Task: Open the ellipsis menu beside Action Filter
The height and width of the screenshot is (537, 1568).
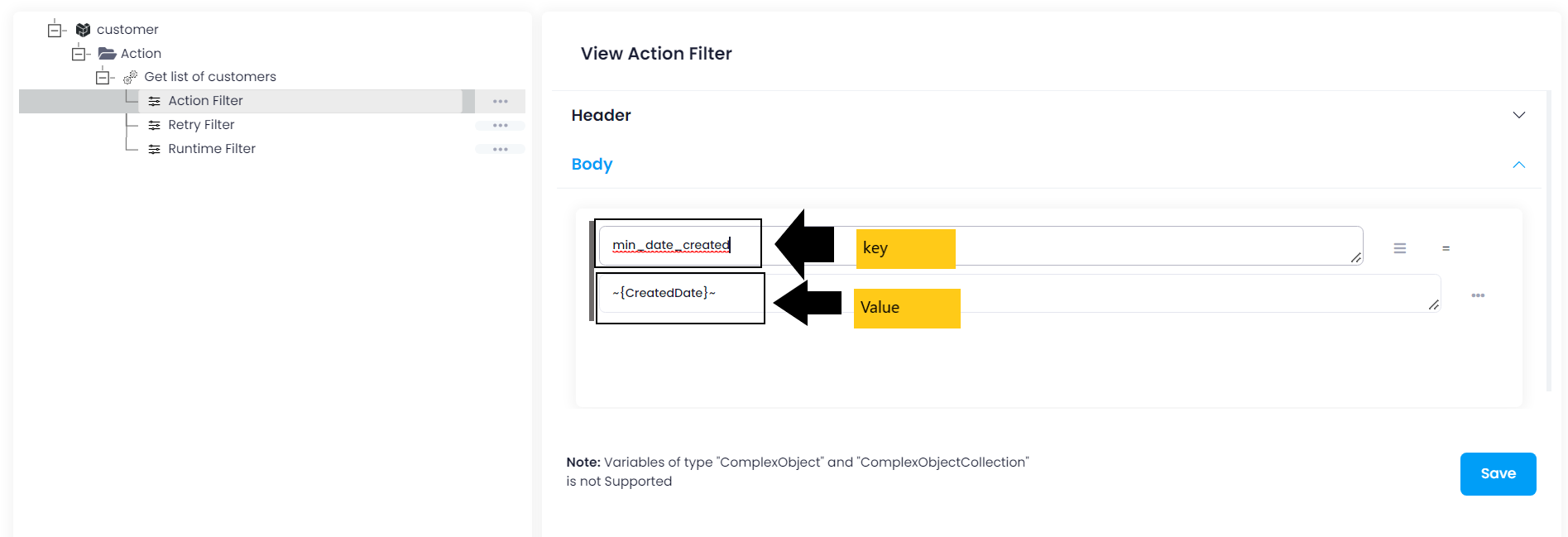Action: pyautogui.click(x=500, y=100)
